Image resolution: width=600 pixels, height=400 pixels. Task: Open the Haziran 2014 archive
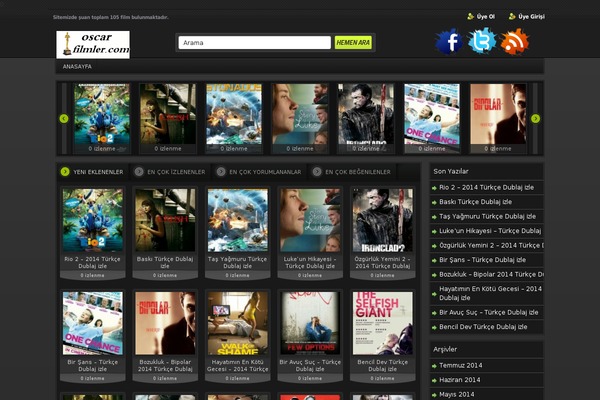(460, 380)
